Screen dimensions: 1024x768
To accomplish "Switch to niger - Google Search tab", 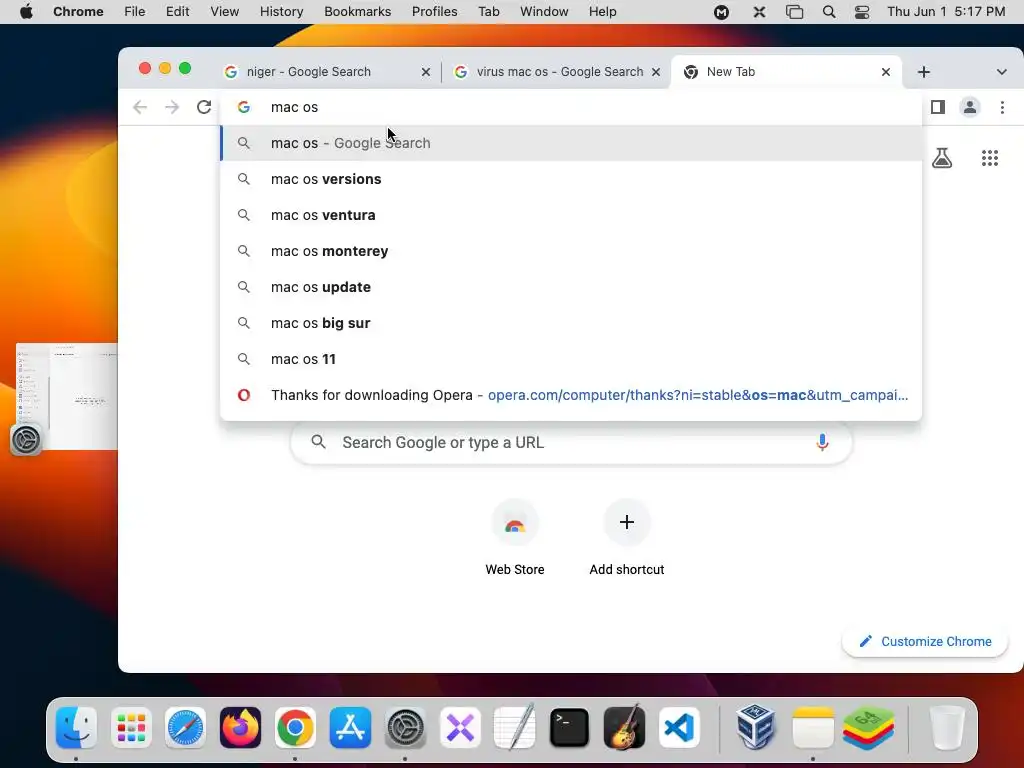I will click(327, 72).
